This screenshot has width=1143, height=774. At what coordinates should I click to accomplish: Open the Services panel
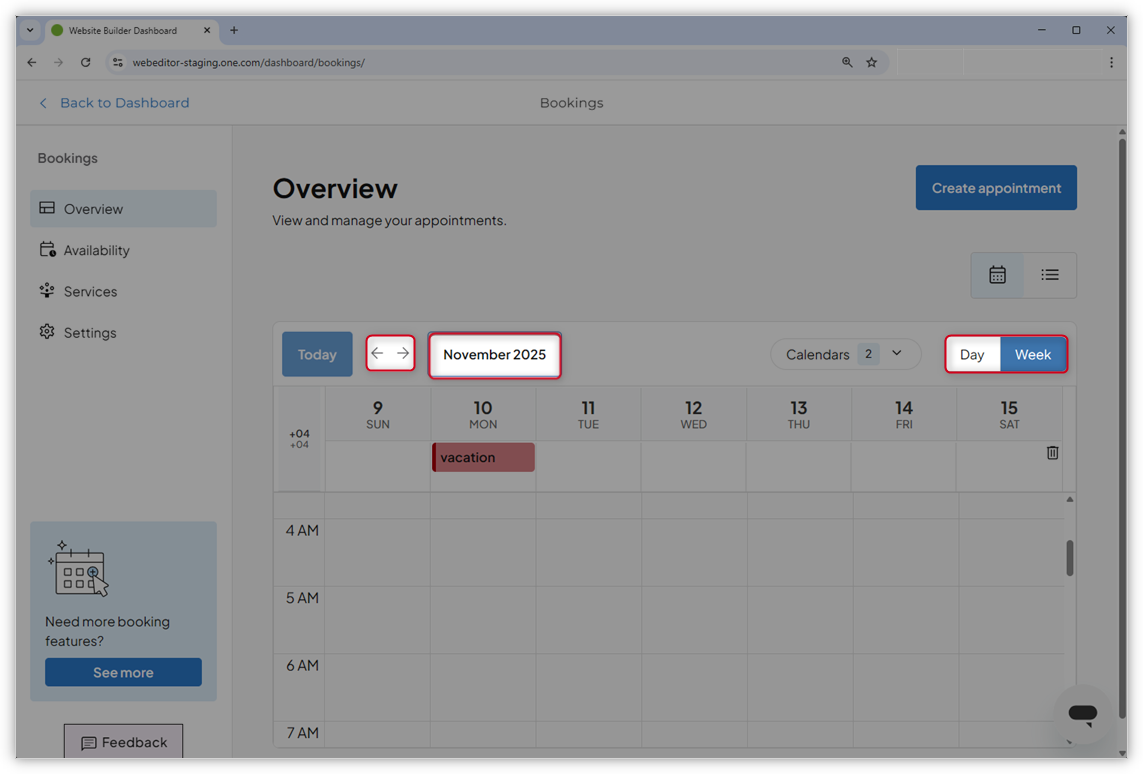tap(90, 291)
